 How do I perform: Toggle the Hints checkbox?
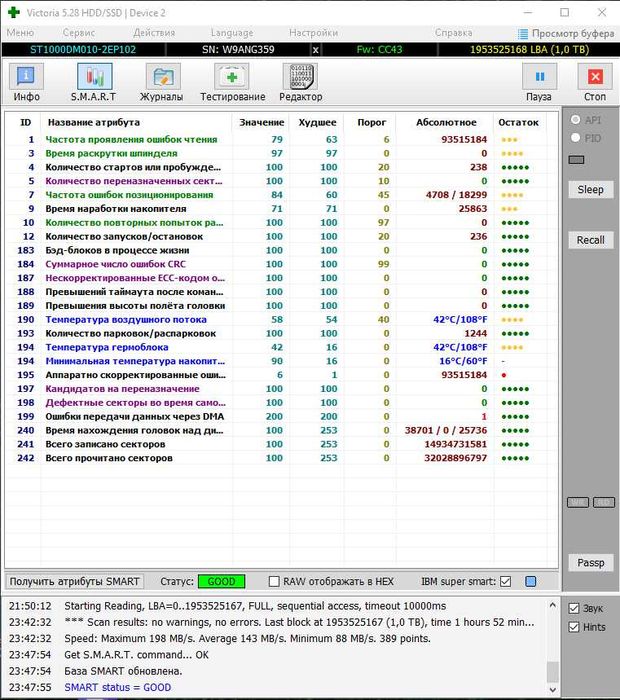(x=574, y=627)
